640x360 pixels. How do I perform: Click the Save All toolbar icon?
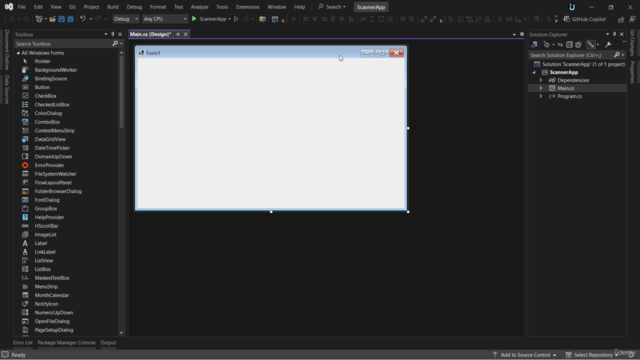tap(70, 19)
